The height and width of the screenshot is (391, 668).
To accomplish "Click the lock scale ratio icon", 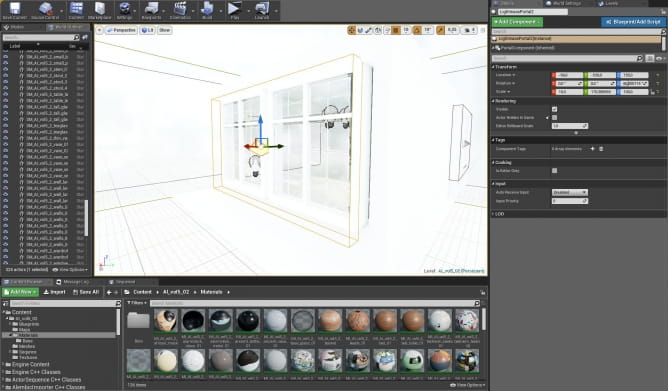I will (652, 92).
